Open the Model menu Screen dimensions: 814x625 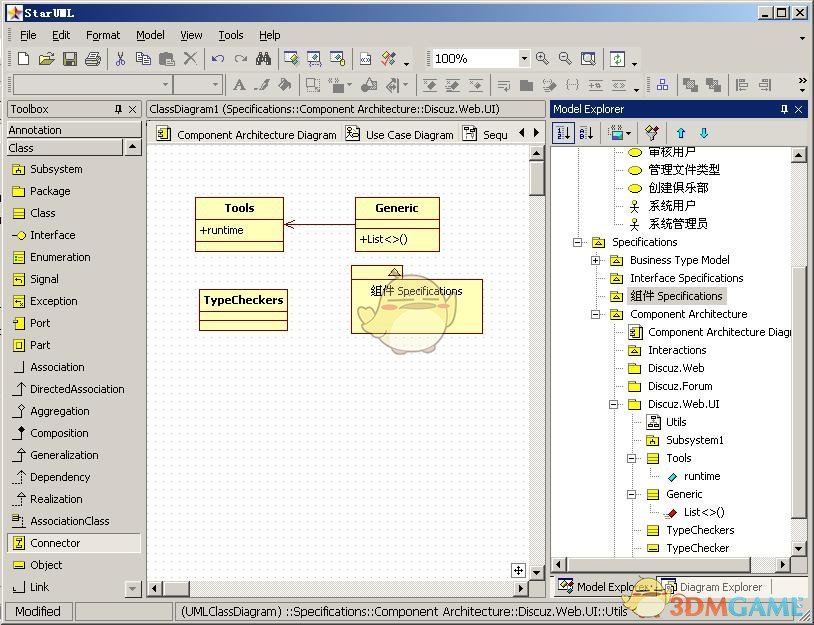pyautogui.click(x=150, y=34)
